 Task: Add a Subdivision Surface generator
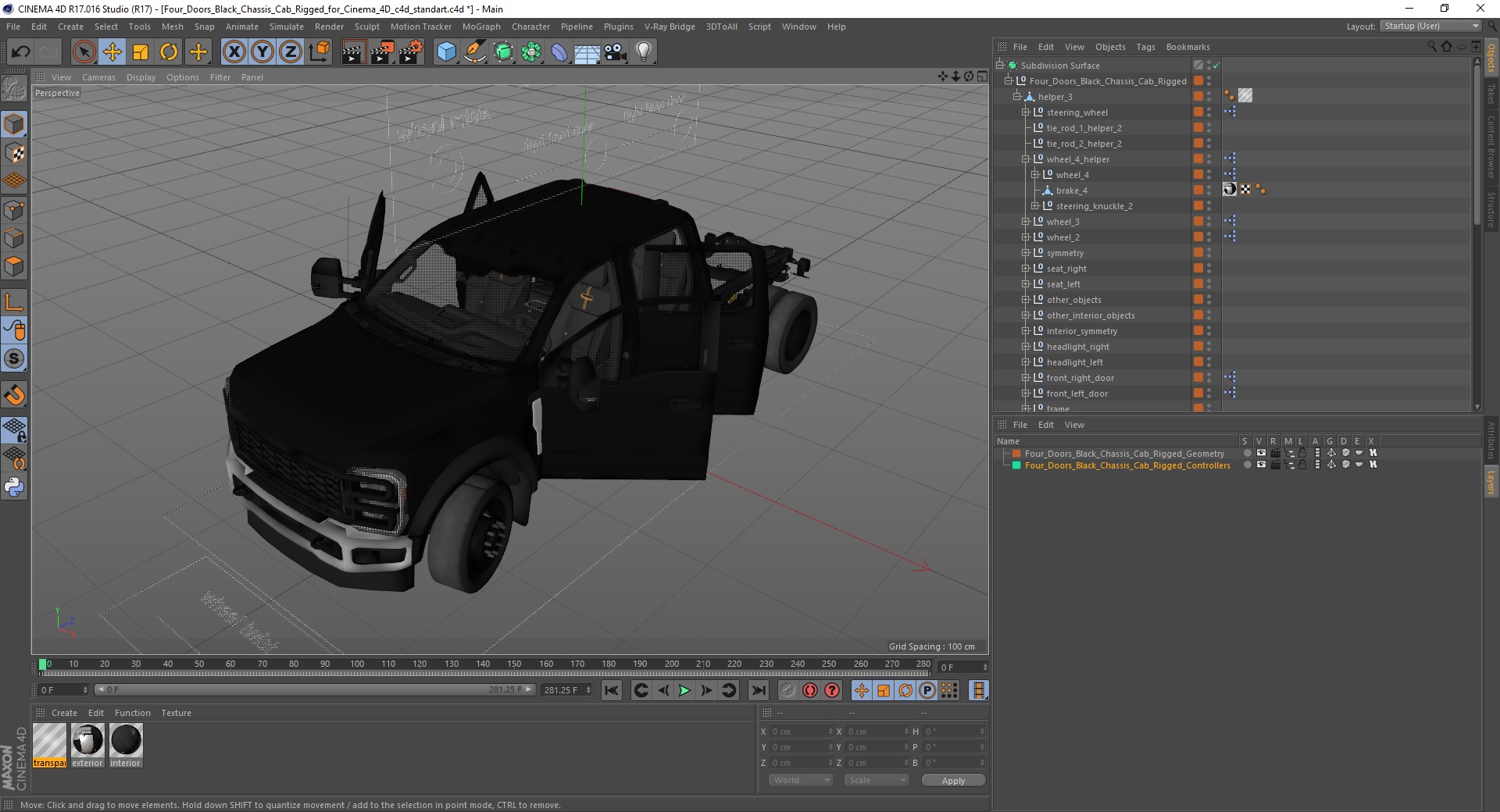504,52
